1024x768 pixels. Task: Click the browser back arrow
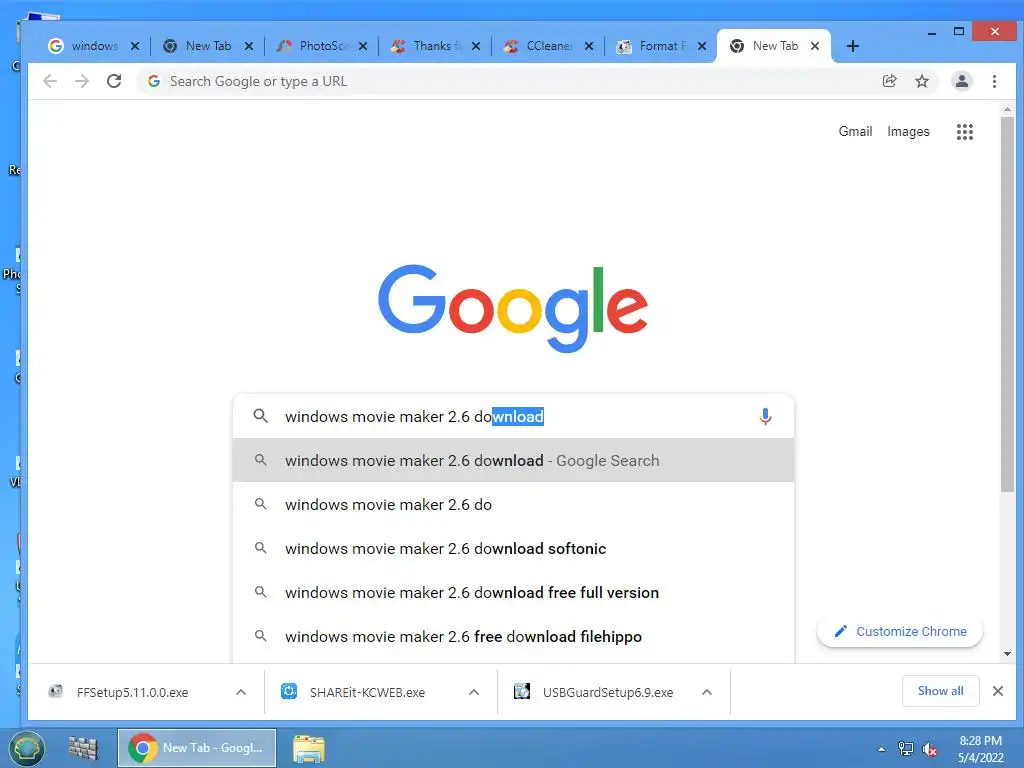coord(50,81)
